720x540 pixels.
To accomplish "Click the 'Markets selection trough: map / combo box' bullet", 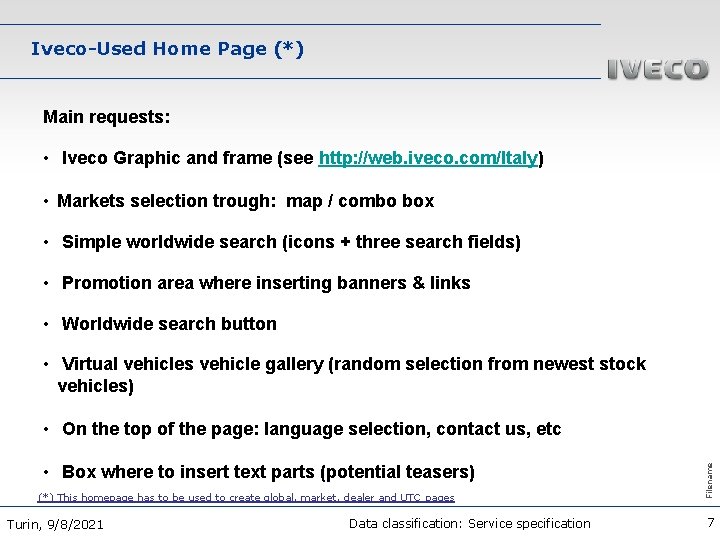I will point(245,201).
